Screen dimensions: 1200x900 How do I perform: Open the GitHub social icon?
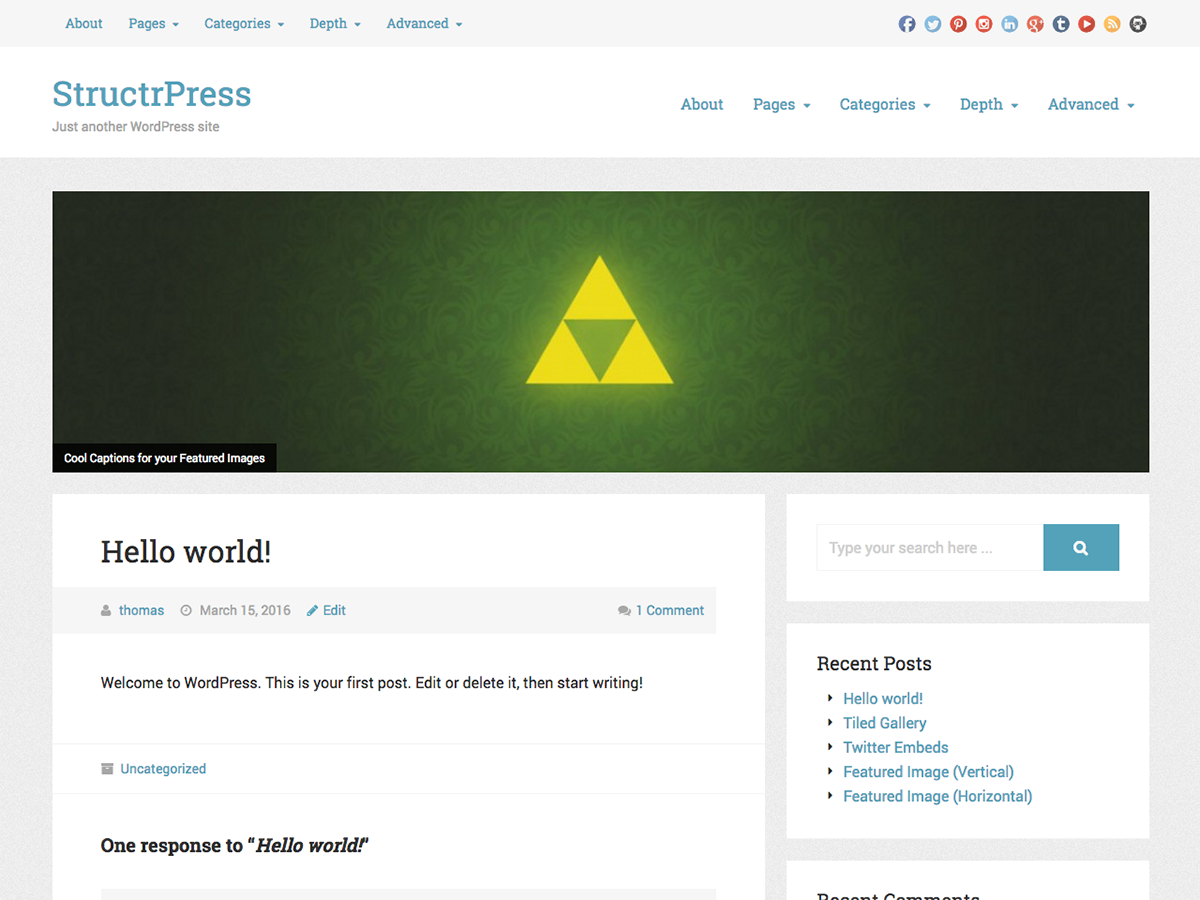click(1138, 24)
